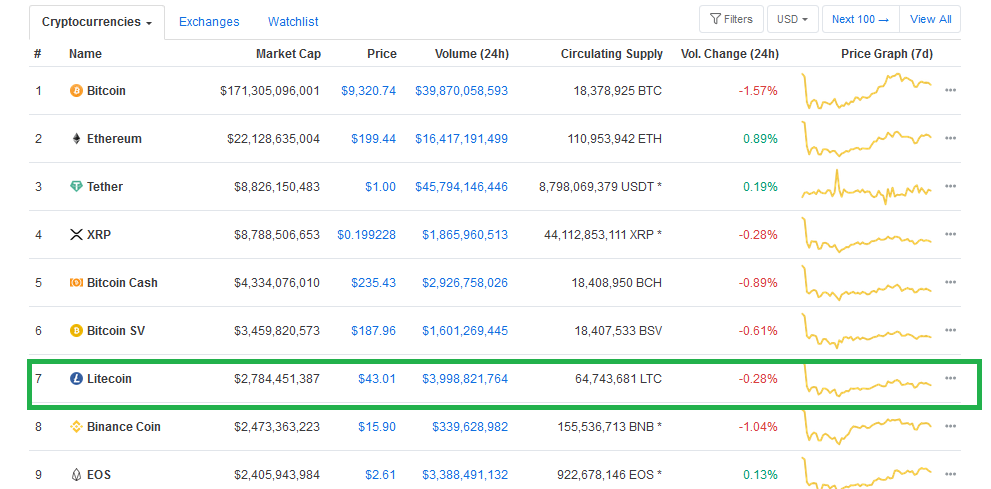This screenshot has height=489, width=991.
Task: Select Bitcoin SV market cap $3,459,820,573
Action: (x=277, y=331)
